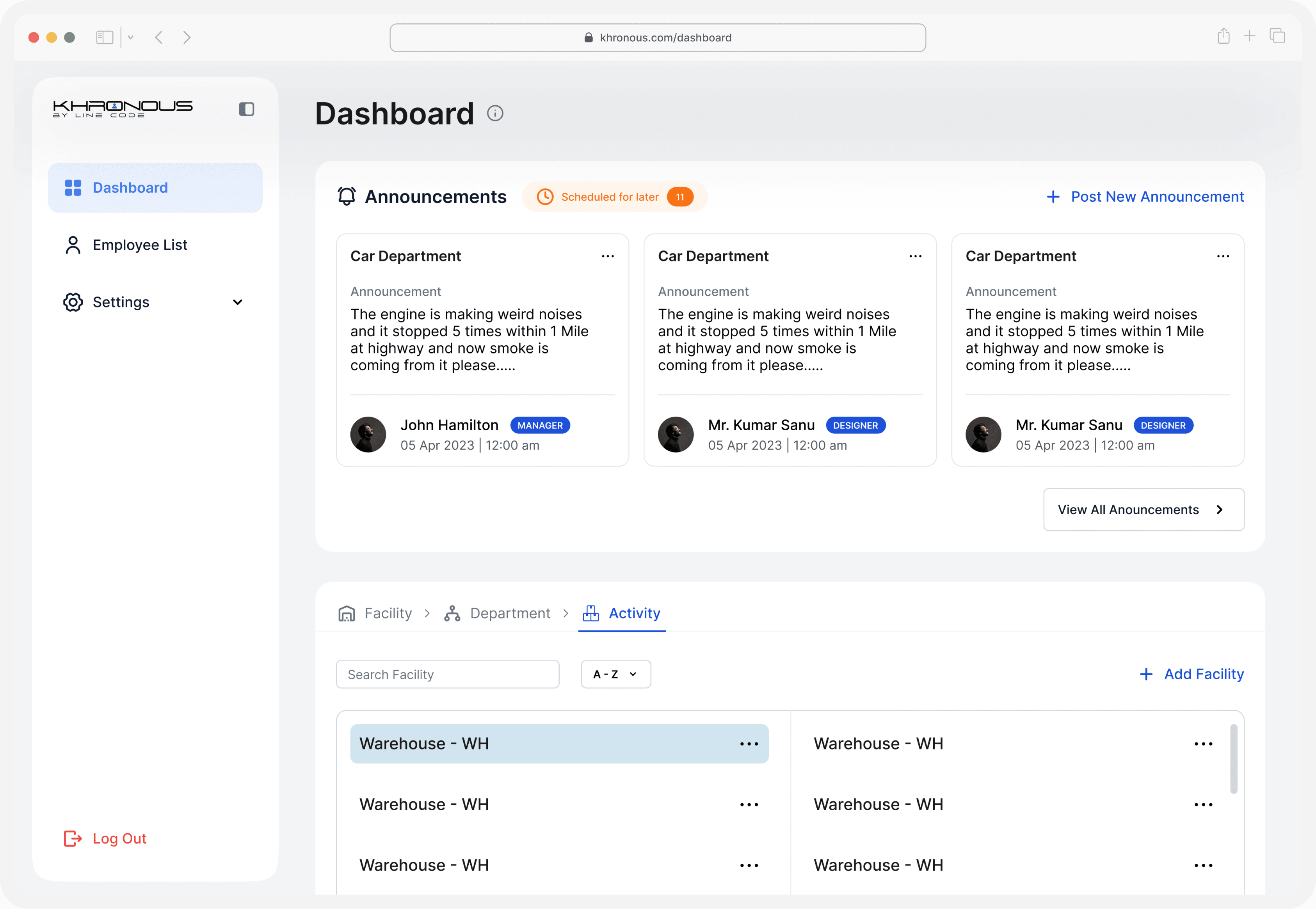Open the Employee List via its person icon

[x=72, y=244]
